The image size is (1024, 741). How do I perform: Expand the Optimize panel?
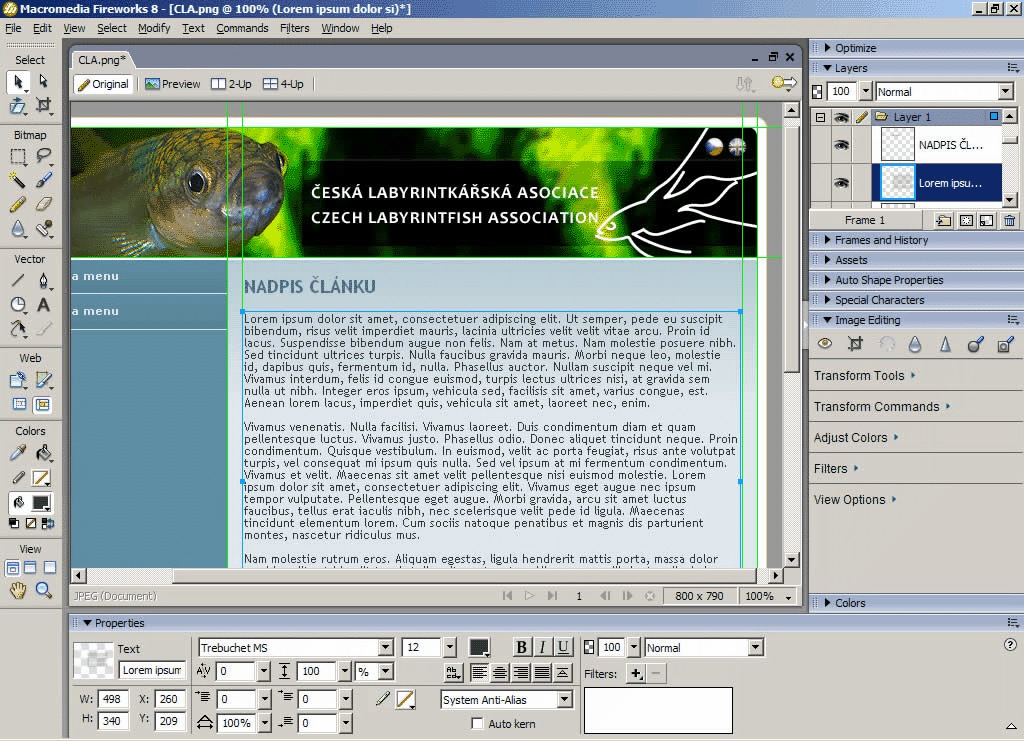[x=827, y=48]
